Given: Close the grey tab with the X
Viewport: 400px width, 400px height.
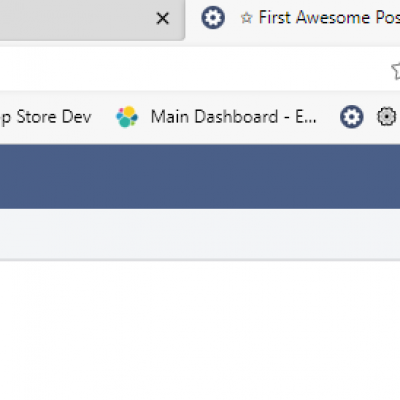Looking at the screenshot, I should click(x=163, y=18).
